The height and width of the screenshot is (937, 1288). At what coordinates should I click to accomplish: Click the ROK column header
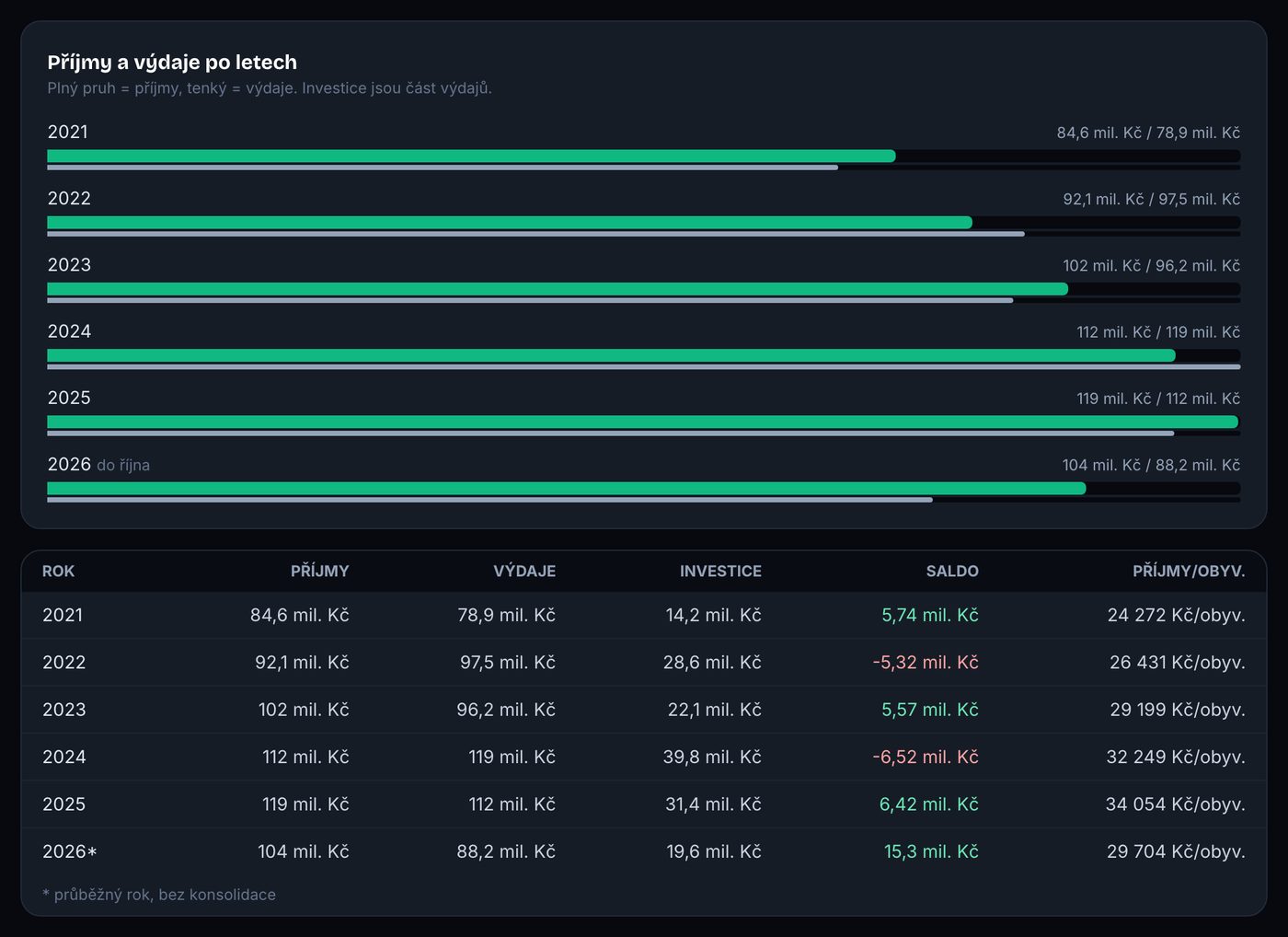click(58, 571)
